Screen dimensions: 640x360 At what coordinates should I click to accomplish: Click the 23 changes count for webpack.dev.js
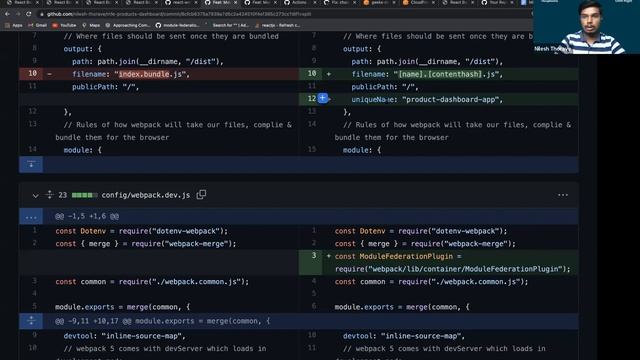(x=62, y=195)
